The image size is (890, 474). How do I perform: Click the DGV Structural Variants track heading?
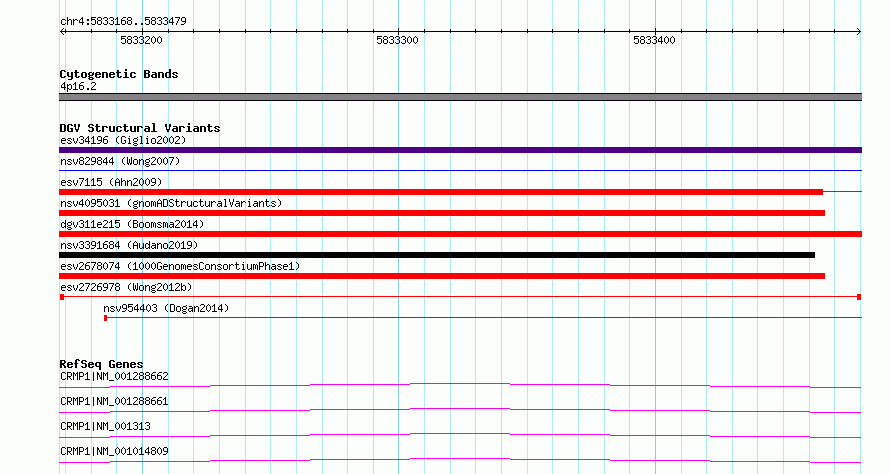coord(140,128)
